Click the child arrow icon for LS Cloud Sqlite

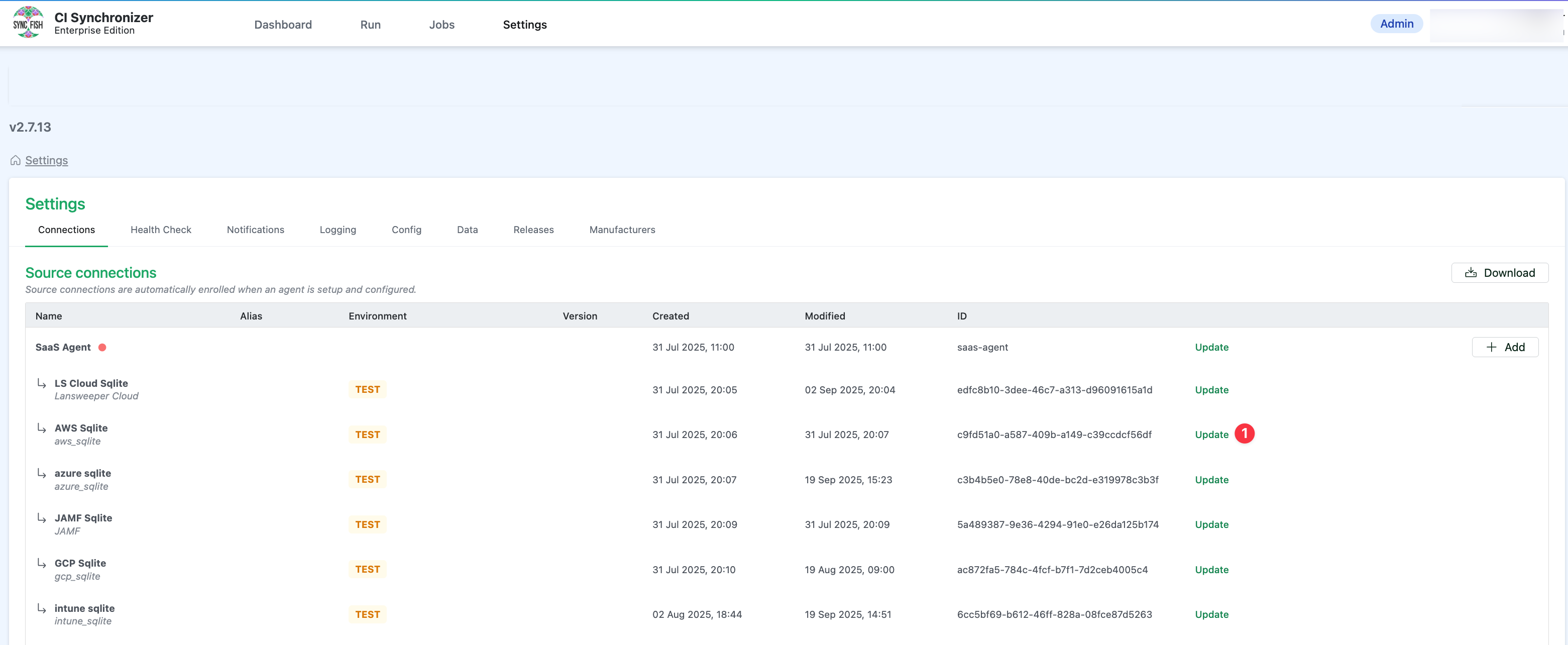41,383
